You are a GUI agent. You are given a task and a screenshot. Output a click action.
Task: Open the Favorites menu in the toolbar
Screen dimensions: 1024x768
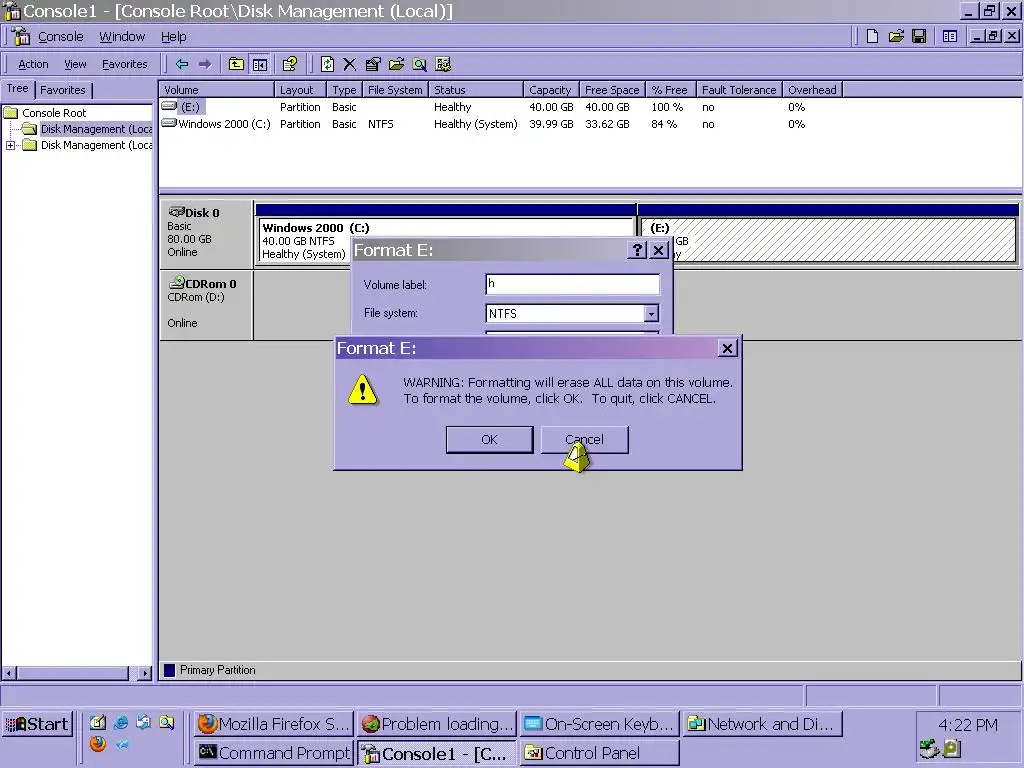pos(125,64)
